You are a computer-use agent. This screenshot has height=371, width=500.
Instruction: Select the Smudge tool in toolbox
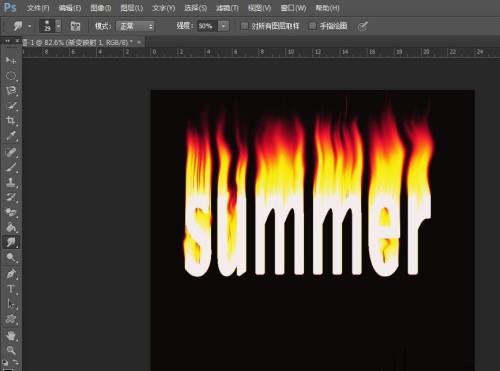tap(11, 242)
